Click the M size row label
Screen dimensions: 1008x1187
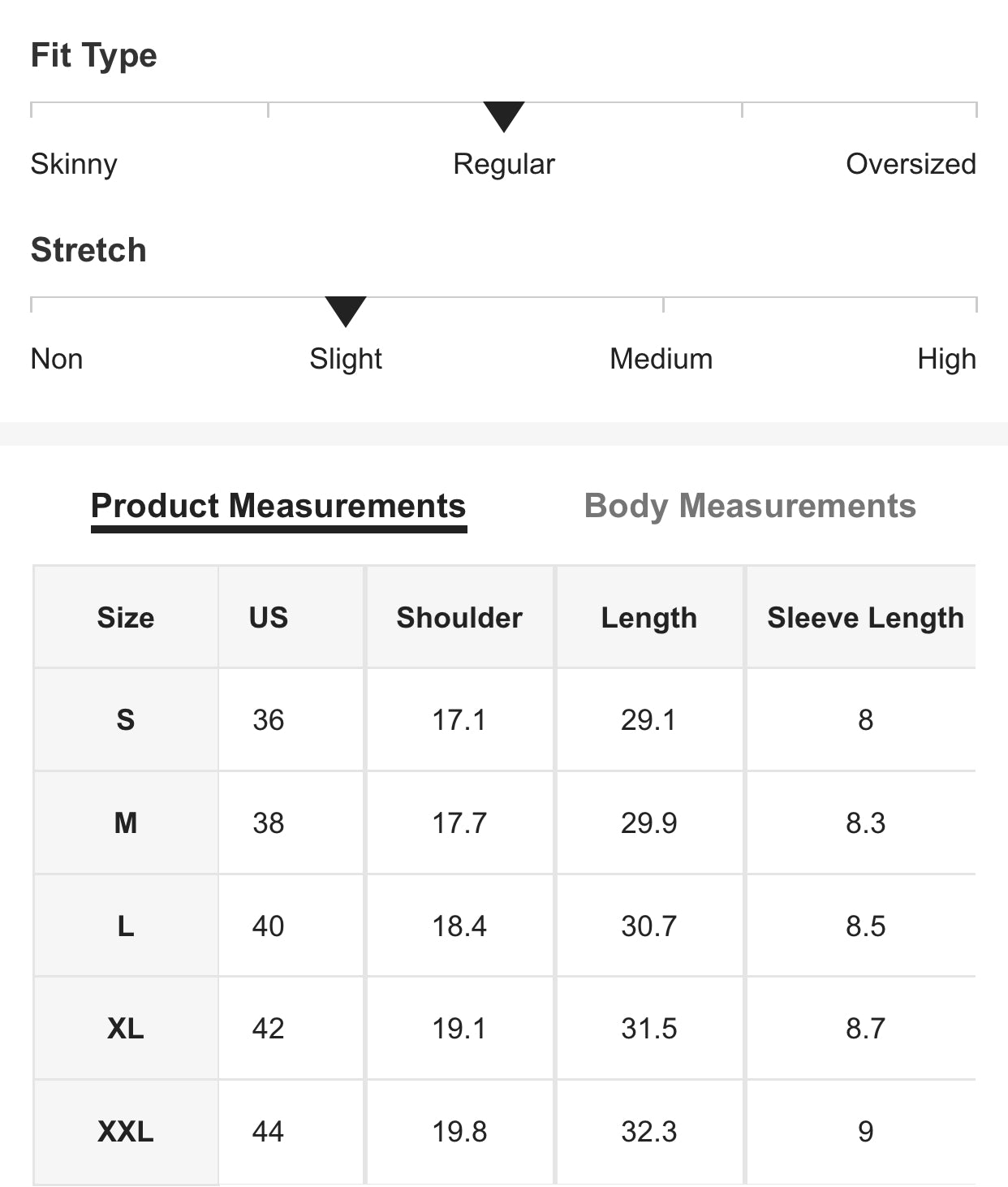126,823
